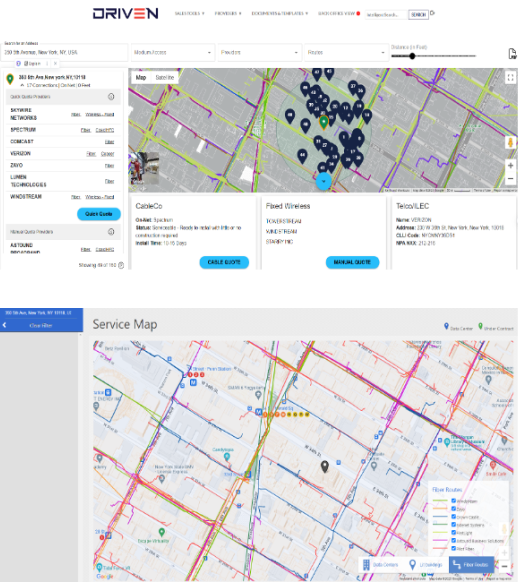Click the green location pin beside address
Image resolution: width=518 pixels, height=582 pixels.
pos(10,79)
